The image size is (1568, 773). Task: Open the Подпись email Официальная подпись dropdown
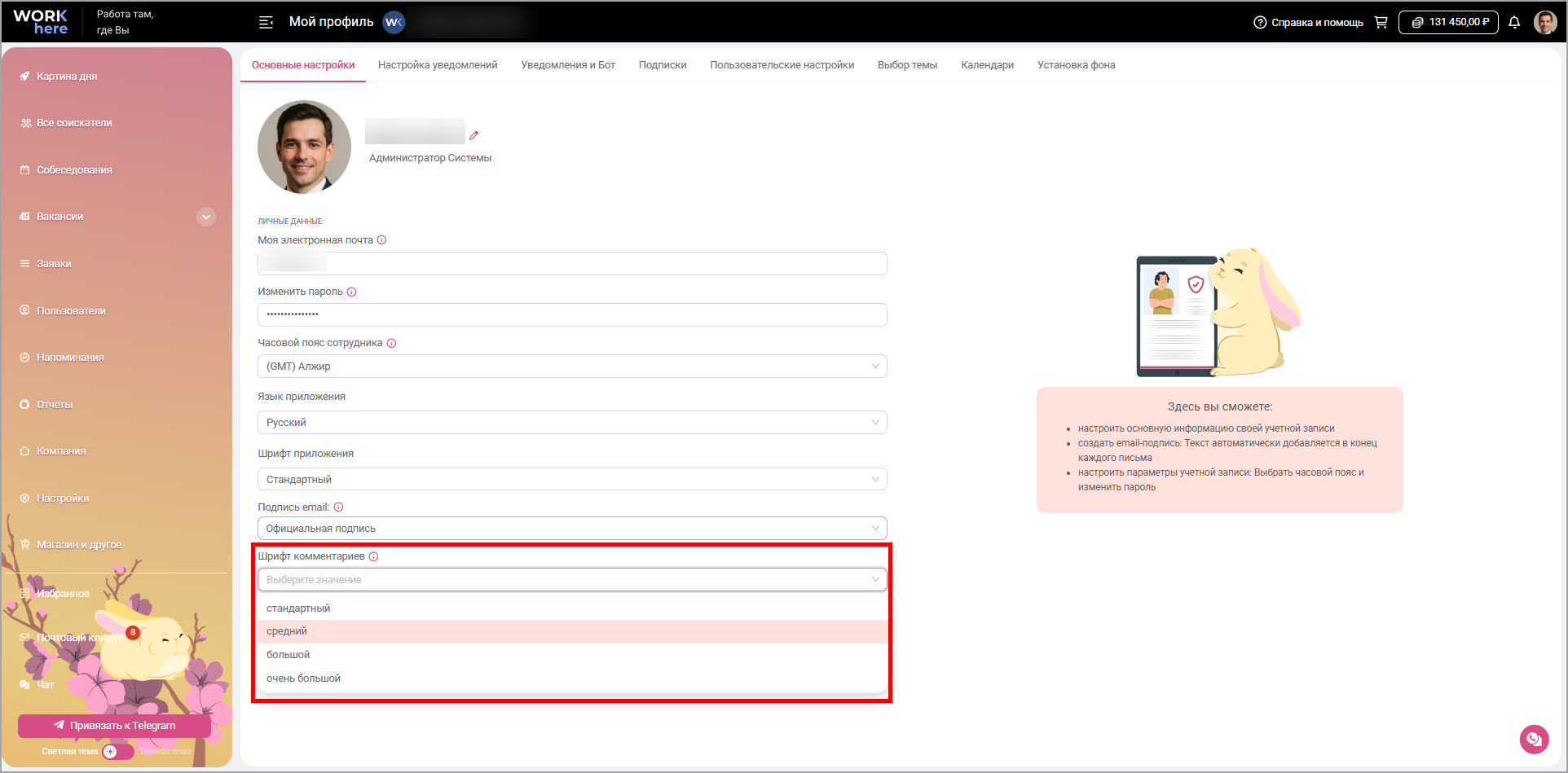pyautogui.click(x=572, y=529)
